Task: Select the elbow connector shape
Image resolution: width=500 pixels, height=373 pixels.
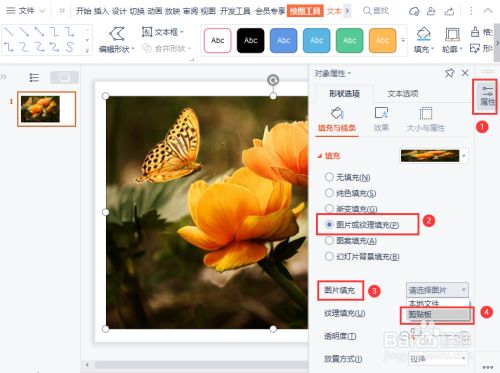Action: tap(54, 32)
